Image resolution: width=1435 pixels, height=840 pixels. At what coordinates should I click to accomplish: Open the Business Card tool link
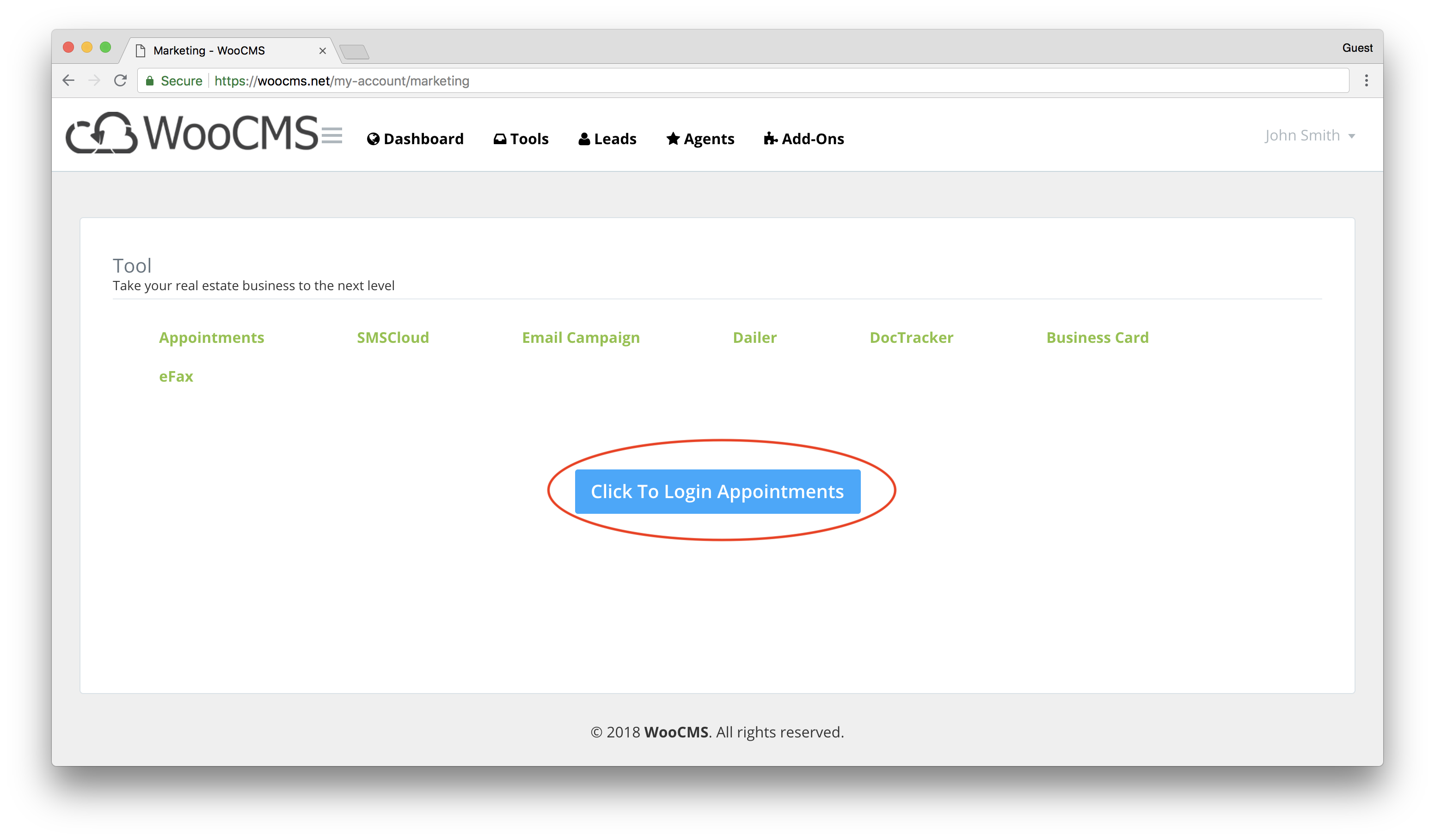1098,337
